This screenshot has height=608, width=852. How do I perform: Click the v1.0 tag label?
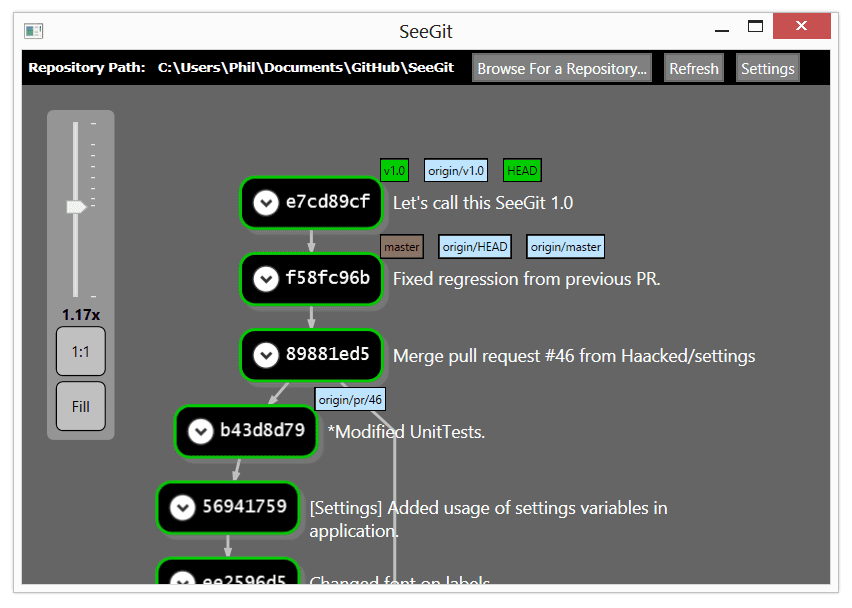(394, 171)
